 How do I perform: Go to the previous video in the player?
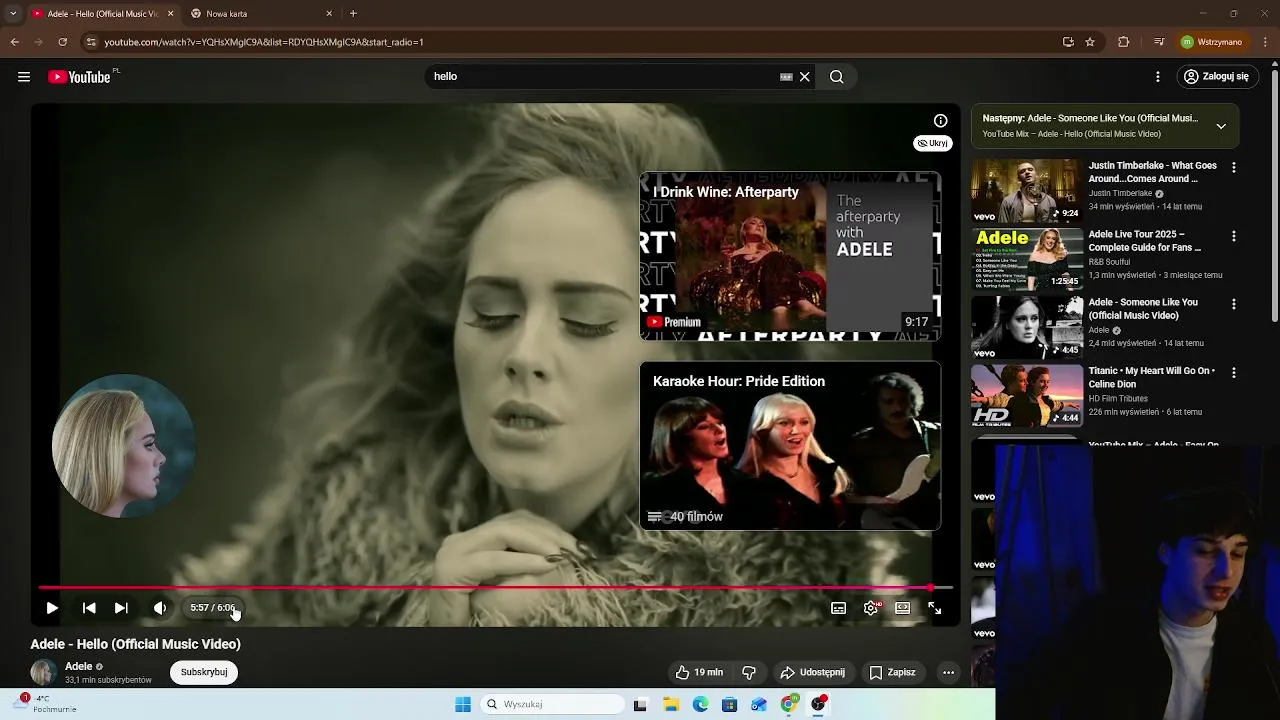coord(89,608)
